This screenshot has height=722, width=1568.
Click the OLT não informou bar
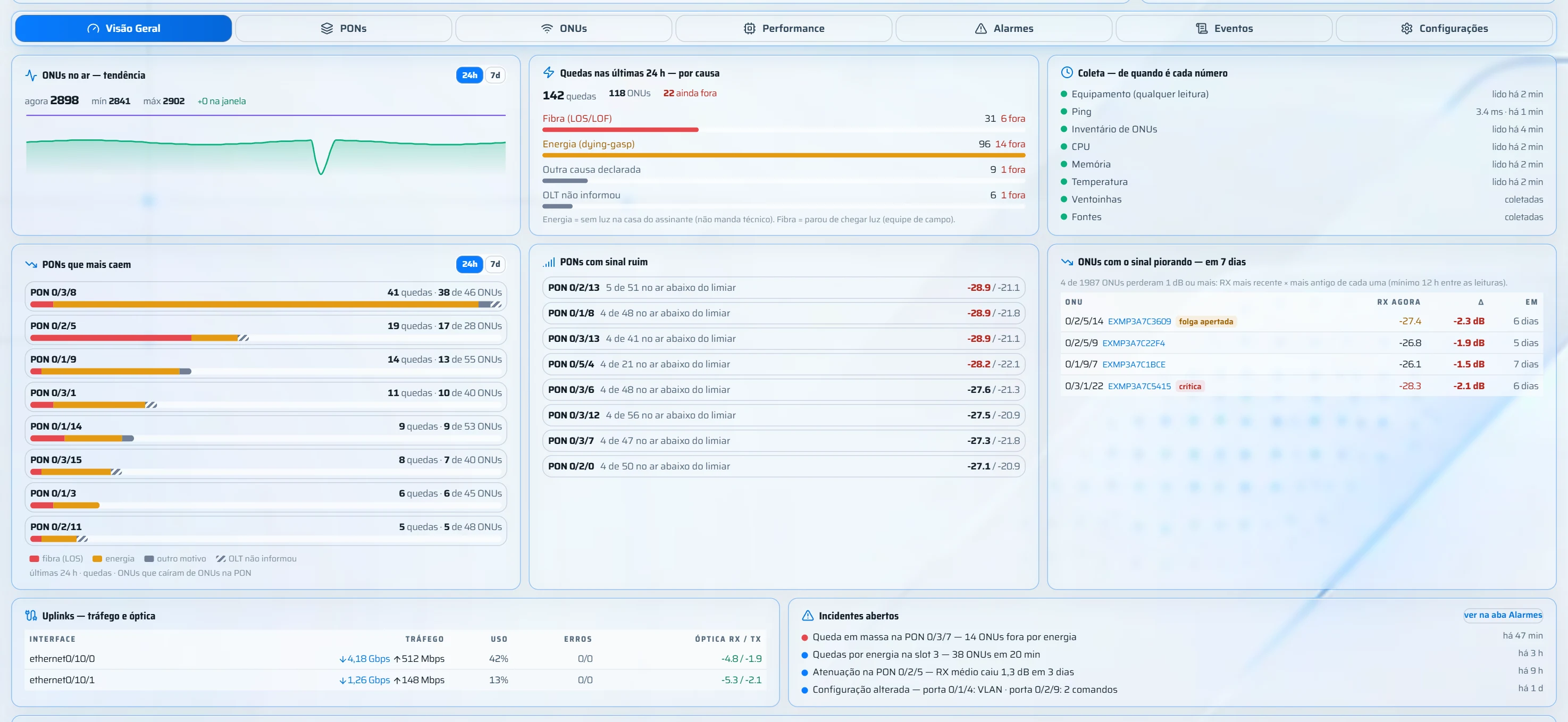coord(558,206)
